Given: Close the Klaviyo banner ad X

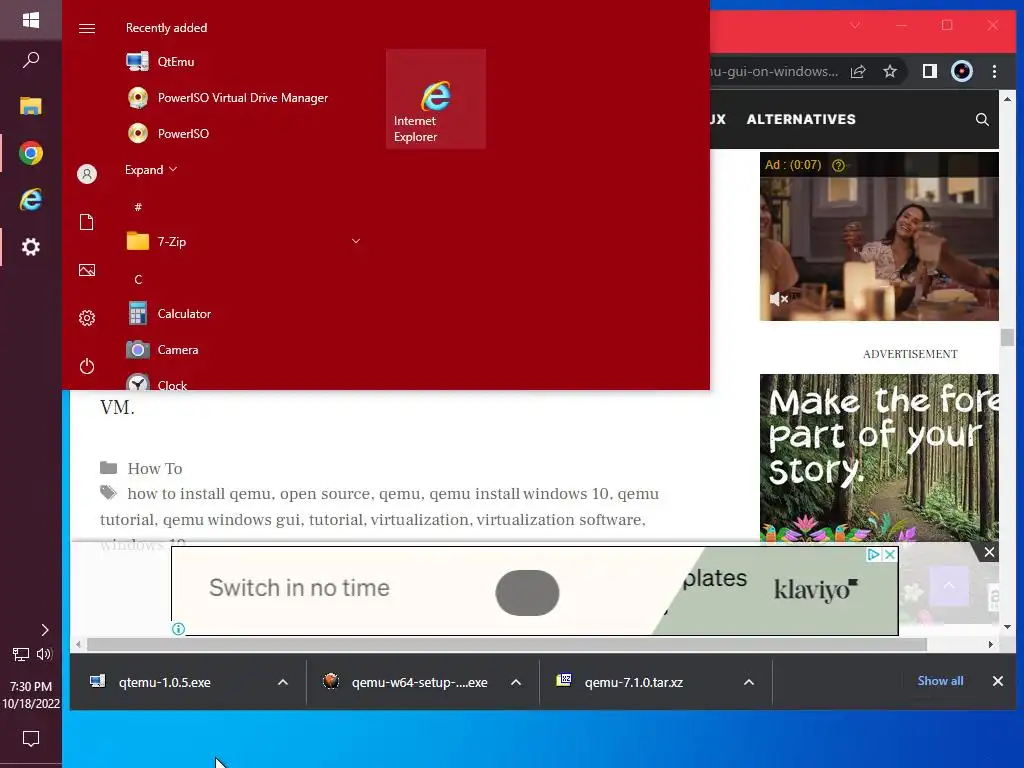Looking at the screenshot, I should click(x=889, y=554).
